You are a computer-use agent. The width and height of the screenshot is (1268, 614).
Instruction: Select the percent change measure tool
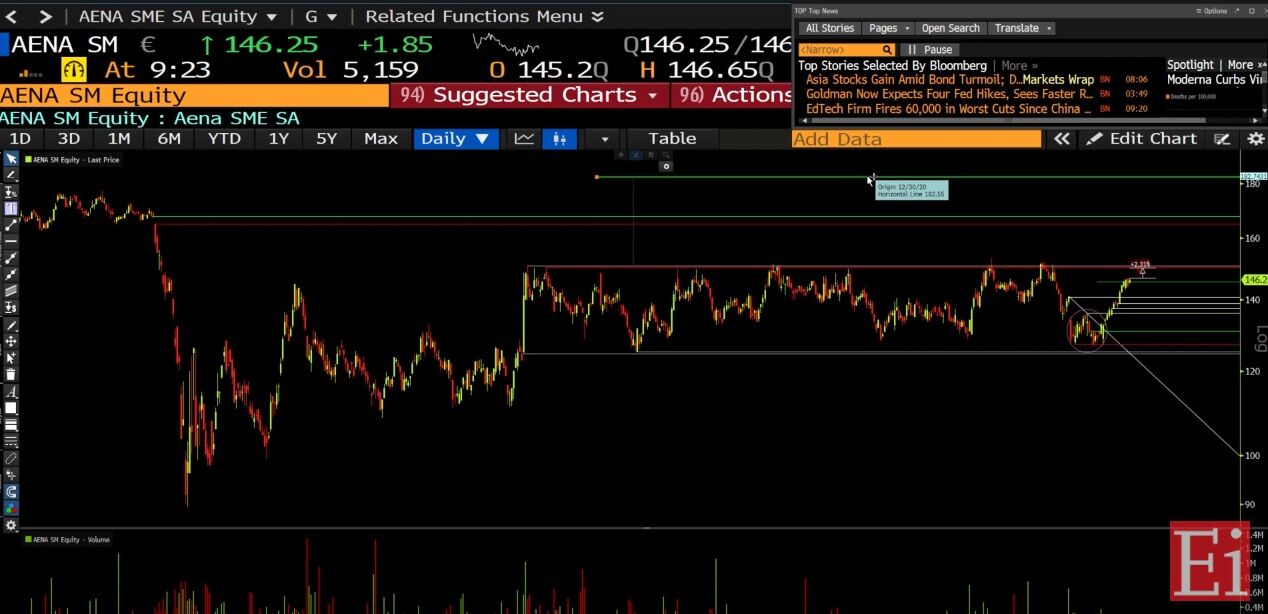pyautogui.click(x=11, y=192)
